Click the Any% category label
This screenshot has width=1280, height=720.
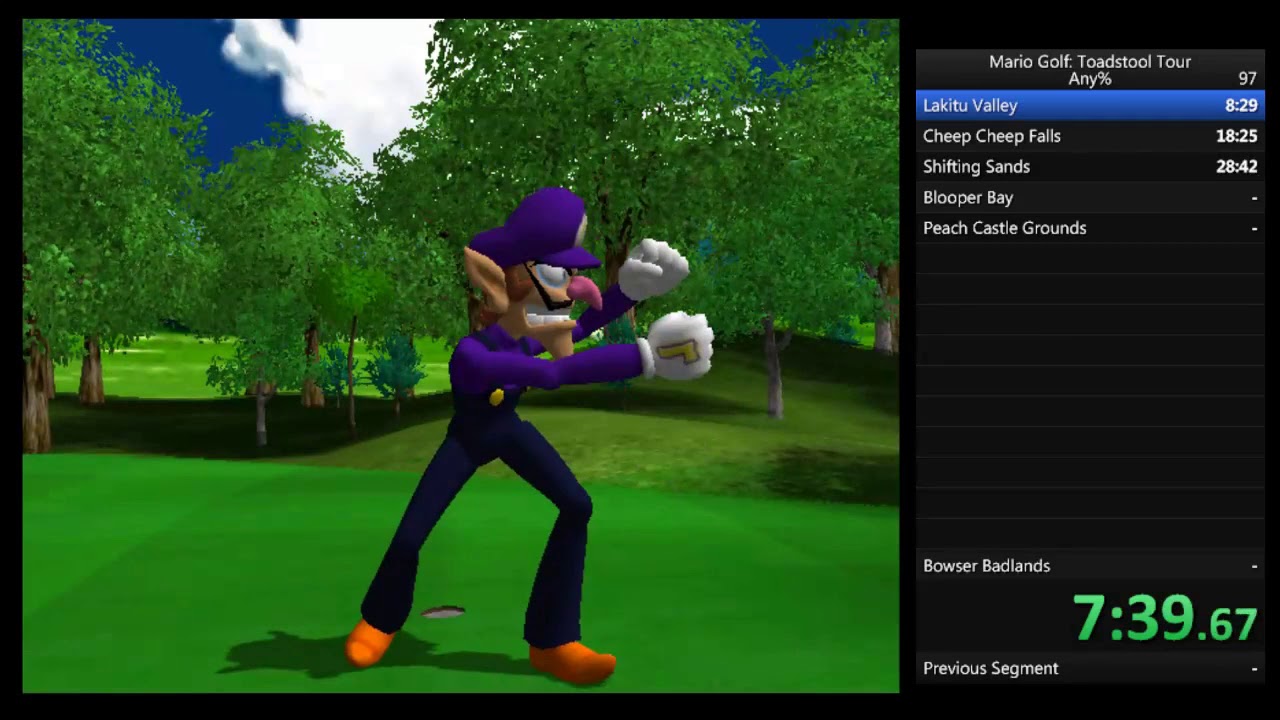[x=1090, y=79]
